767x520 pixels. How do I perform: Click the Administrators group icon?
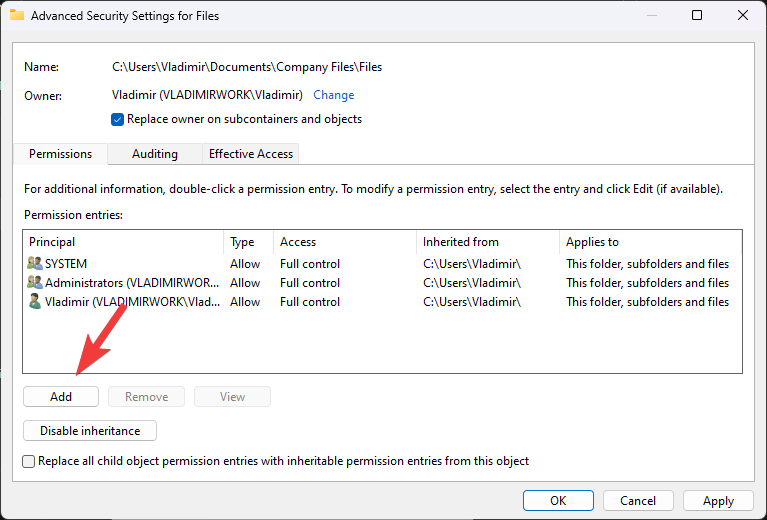[35, 283]
